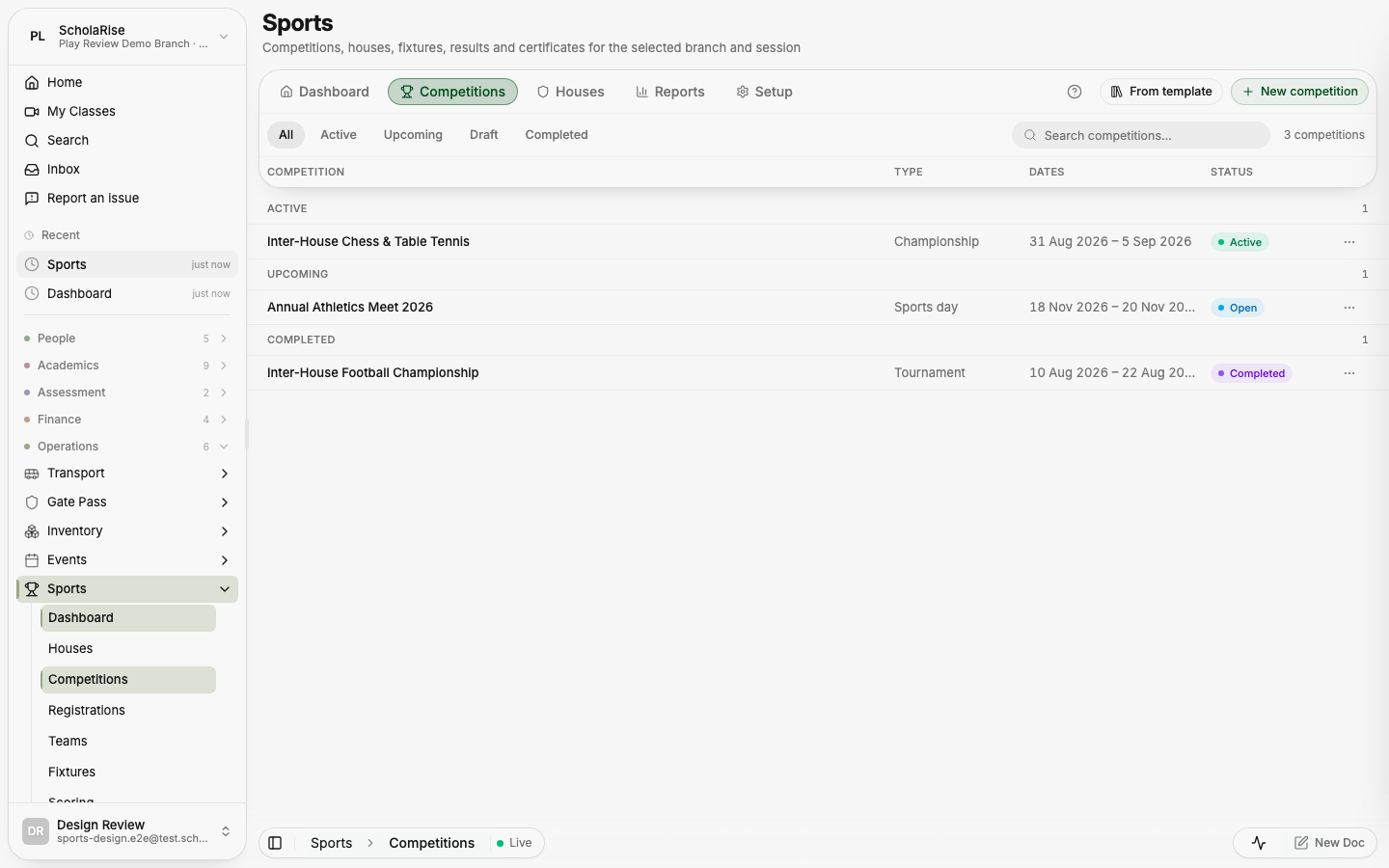This screenshot has width=1389, height=868.
Task: Expand the Assessment section
Action: (127, 393)
